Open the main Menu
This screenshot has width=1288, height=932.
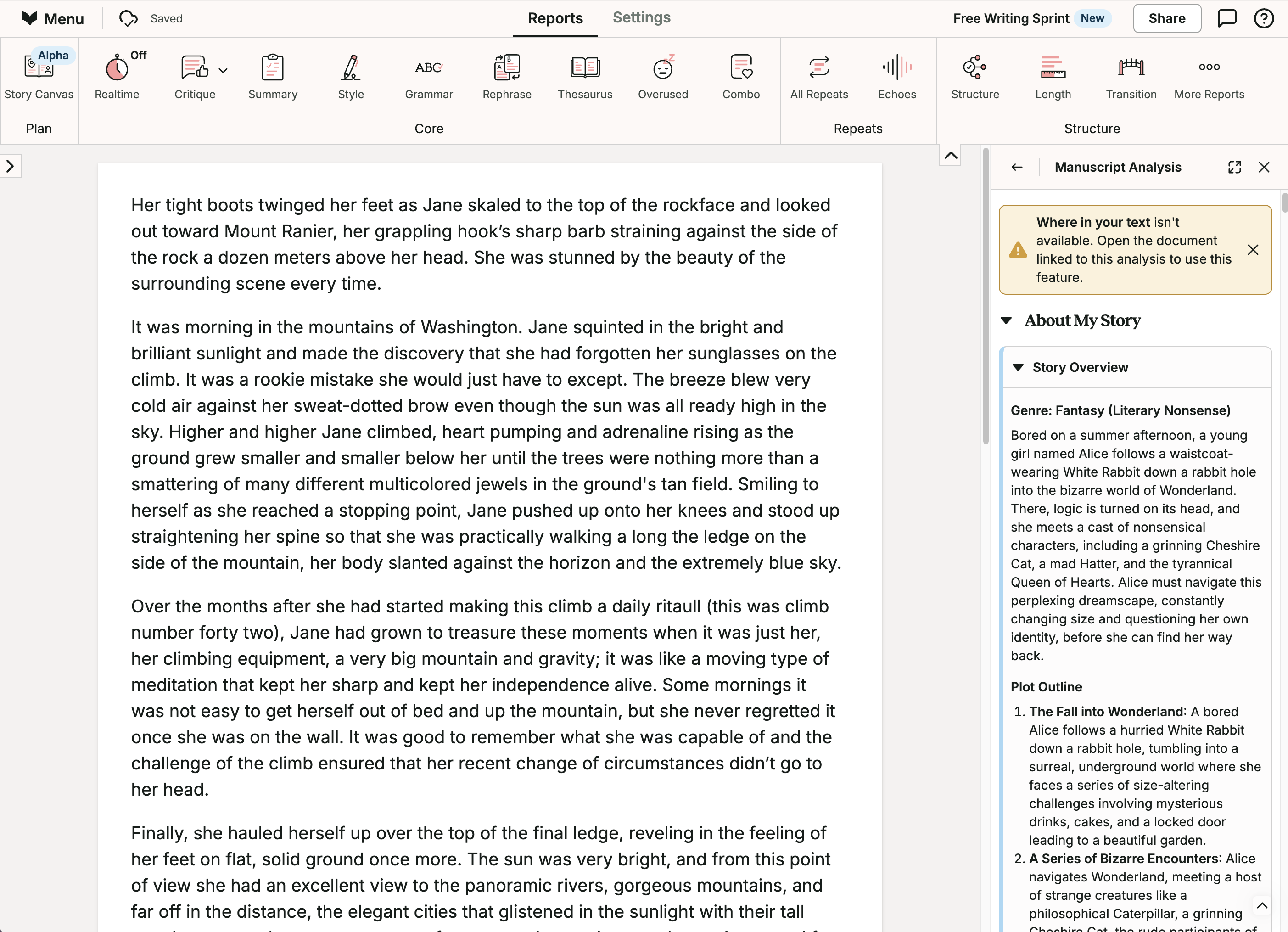pyautogui.click(x=53, y=19)
